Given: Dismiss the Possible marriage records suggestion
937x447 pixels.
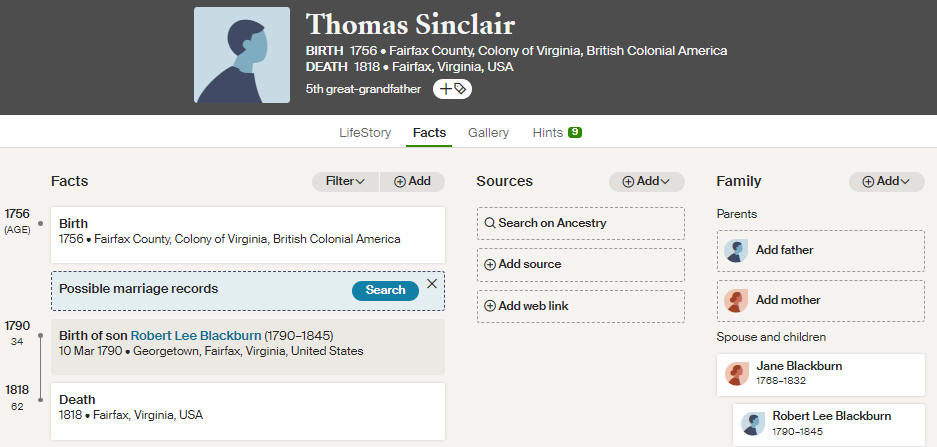Looking at the screenshot, I should (431, 284).
